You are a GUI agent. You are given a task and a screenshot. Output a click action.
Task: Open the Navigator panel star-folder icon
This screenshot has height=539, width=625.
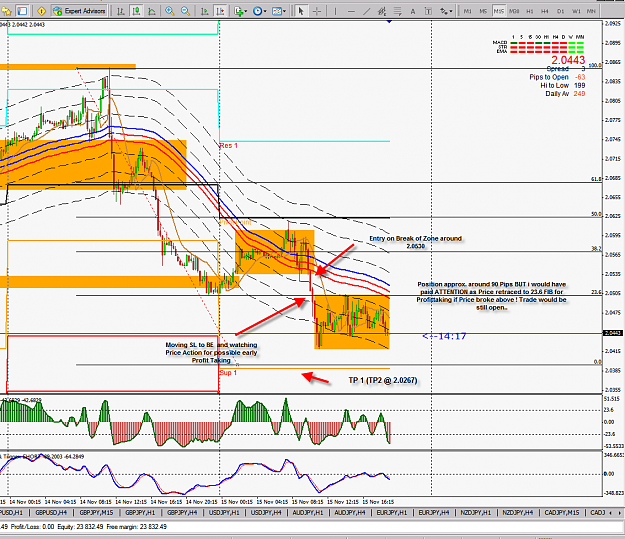tap(8, 11)
